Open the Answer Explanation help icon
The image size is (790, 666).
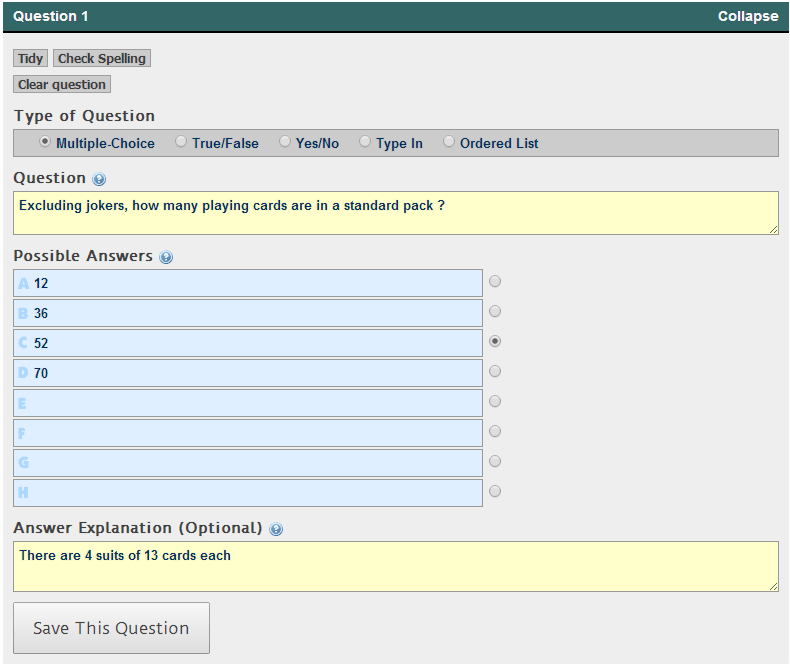tap(276, 529)
